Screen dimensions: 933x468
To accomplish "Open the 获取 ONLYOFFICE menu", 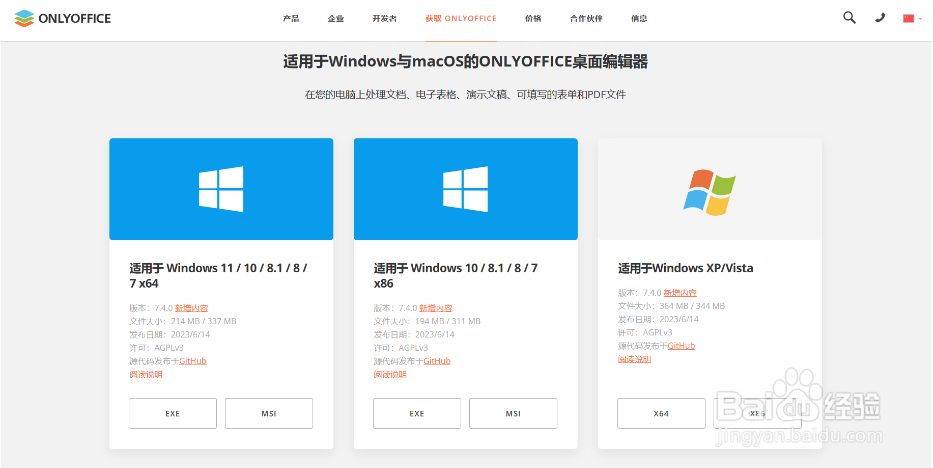I will click(461, 18).
